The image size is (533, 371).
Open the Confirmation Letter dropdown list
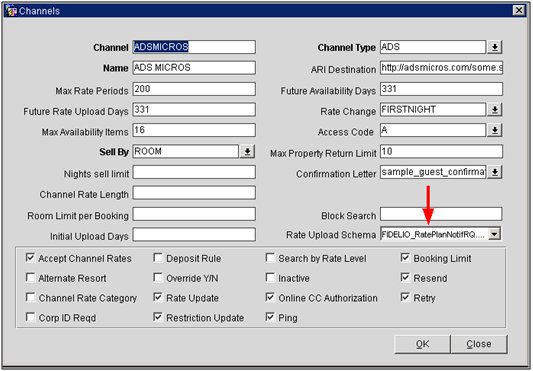click(x=495, y=172)
